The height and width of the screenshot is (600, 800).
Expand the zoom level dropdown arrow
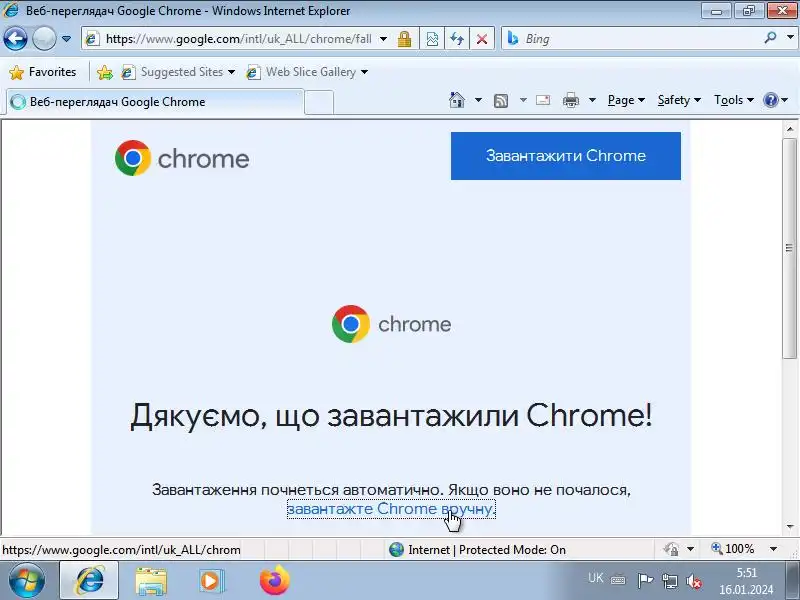tap(773, 549)
